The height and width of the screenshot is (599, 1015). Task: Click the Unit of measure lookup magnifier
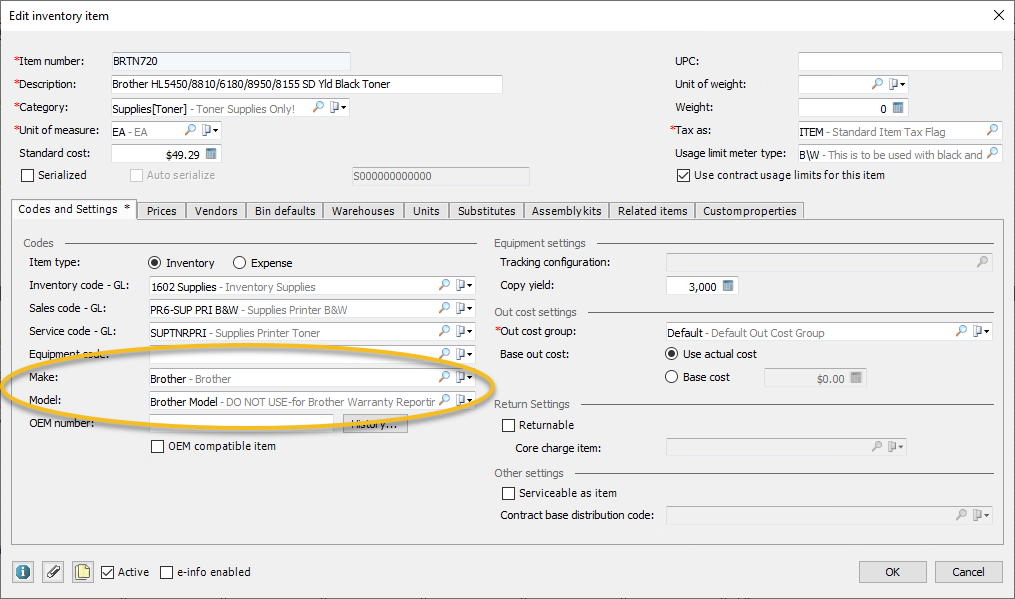(190, 130)
